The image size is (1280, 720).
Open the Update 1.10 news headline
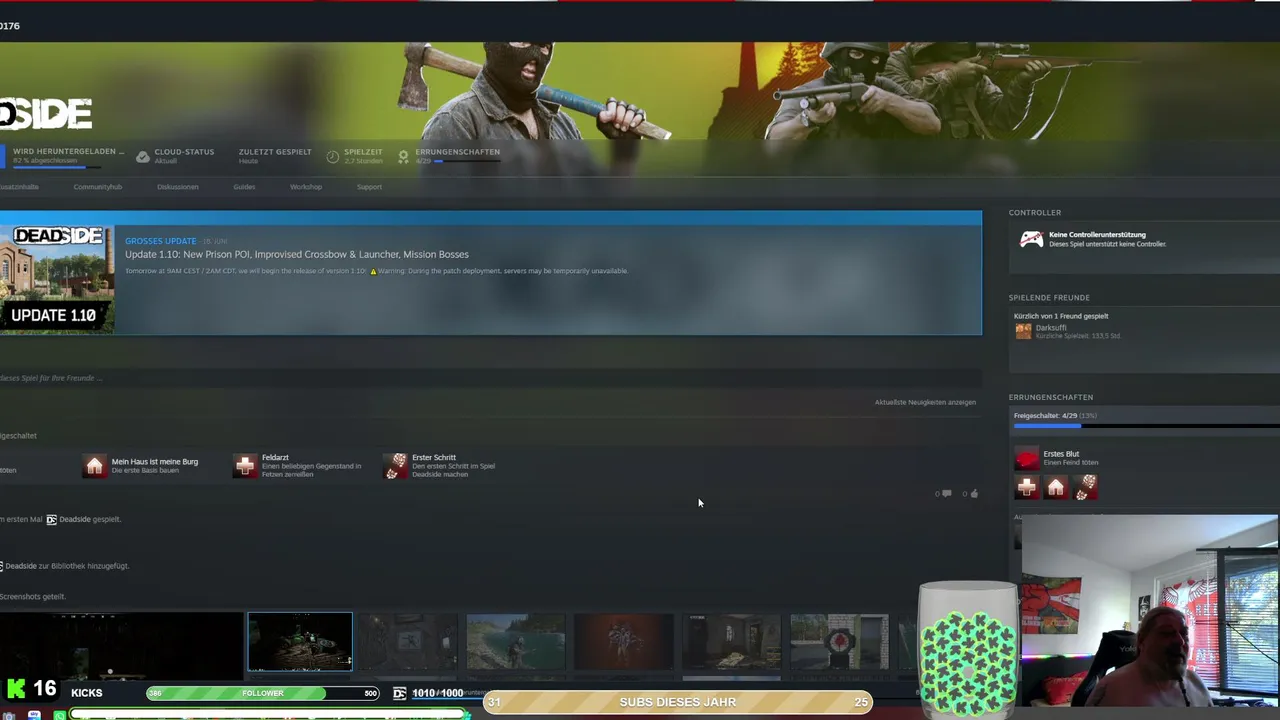coord(297,254)
